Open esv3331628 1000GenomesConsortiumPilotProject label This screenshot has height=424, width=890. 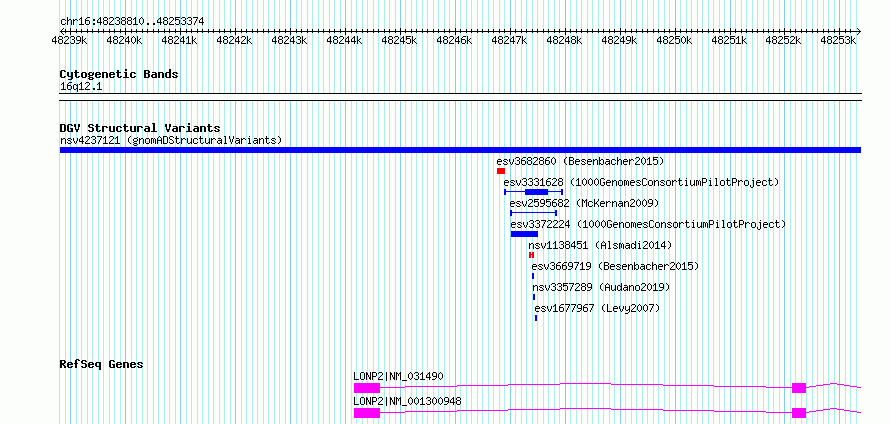click(x=641, y=182)
